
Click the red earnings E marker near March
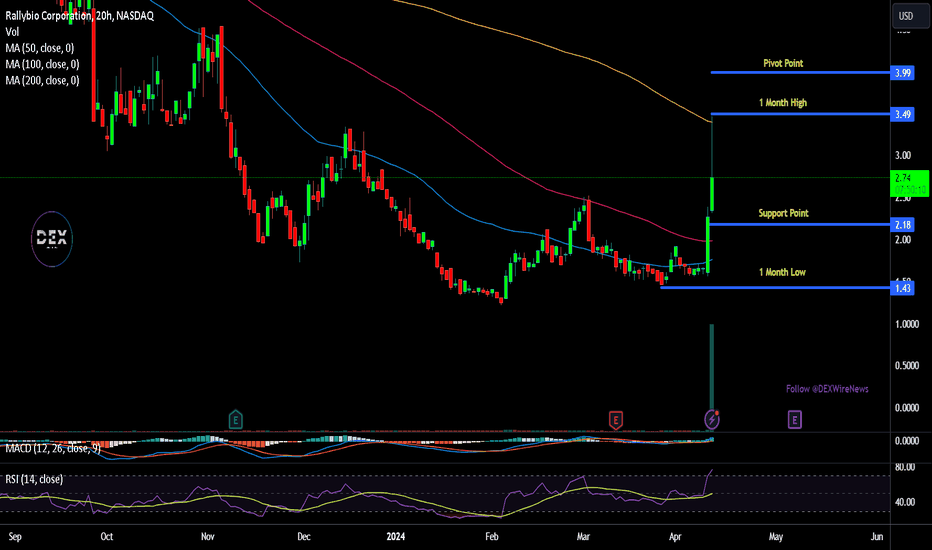(616, 420)
